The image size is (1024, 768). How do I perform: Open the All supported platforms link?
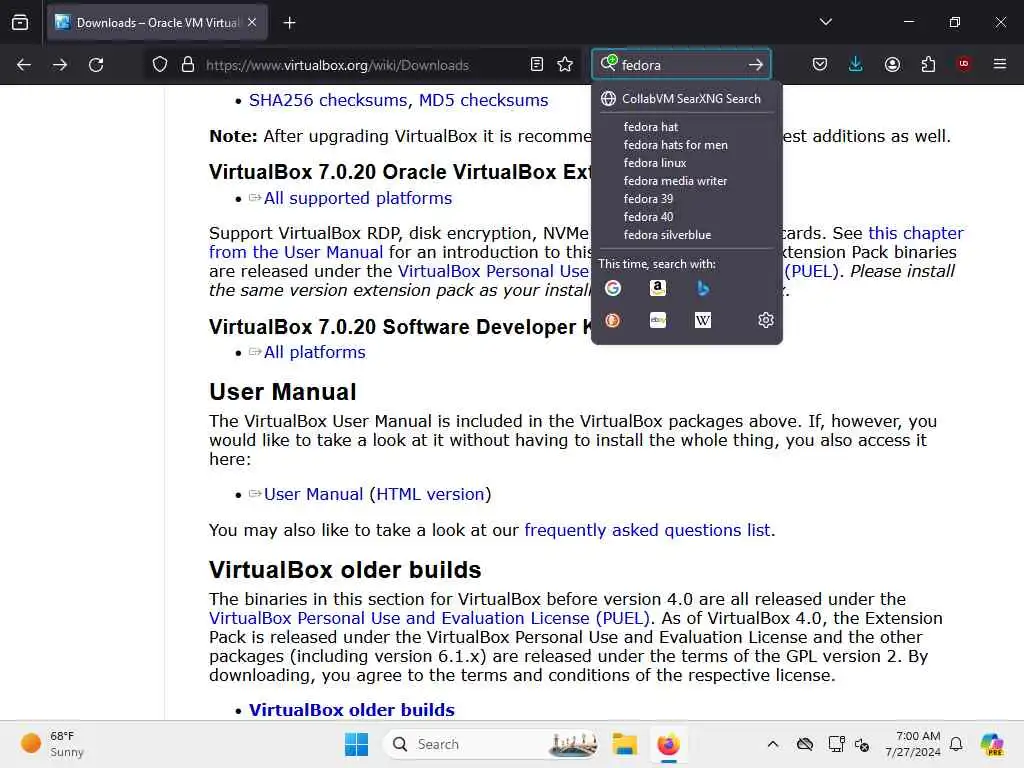coord(357,198)
